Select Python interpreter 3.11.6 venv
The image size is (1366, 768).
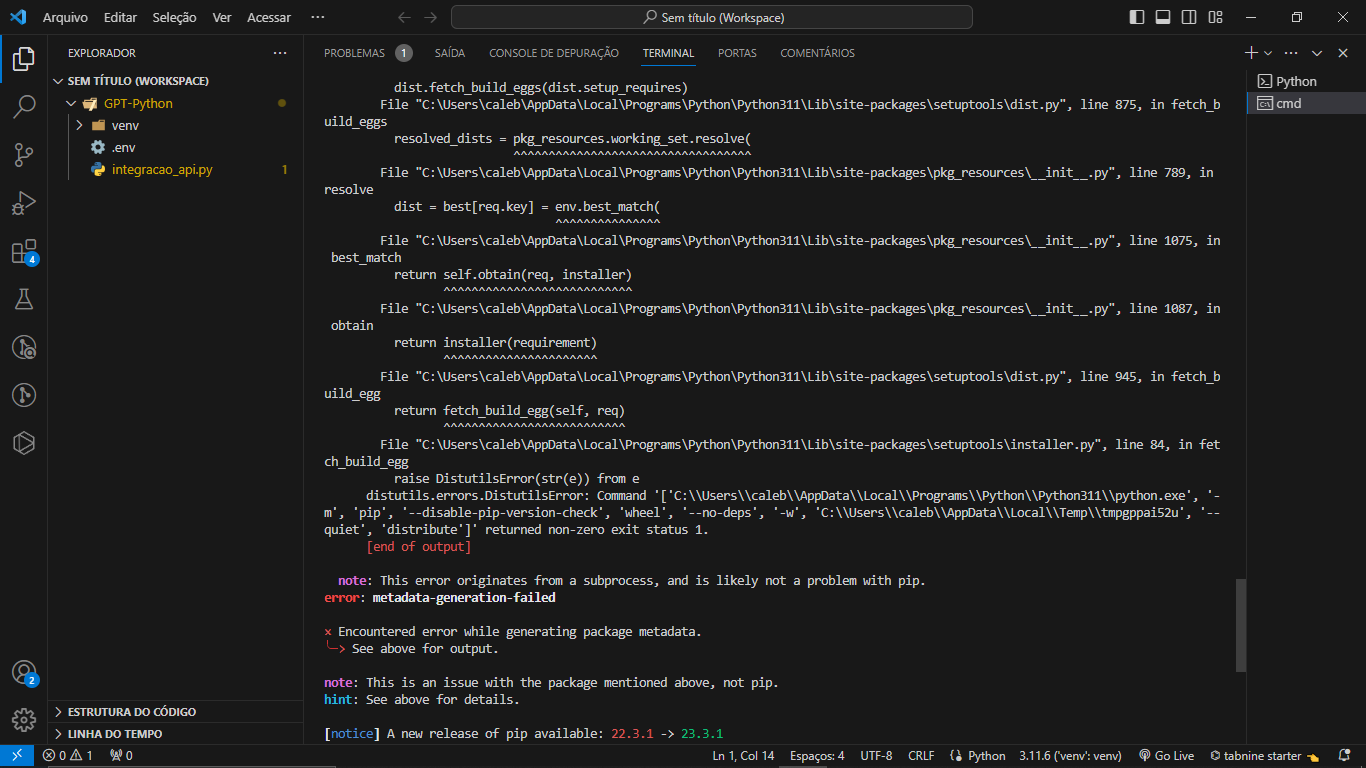coord(1070,756)
